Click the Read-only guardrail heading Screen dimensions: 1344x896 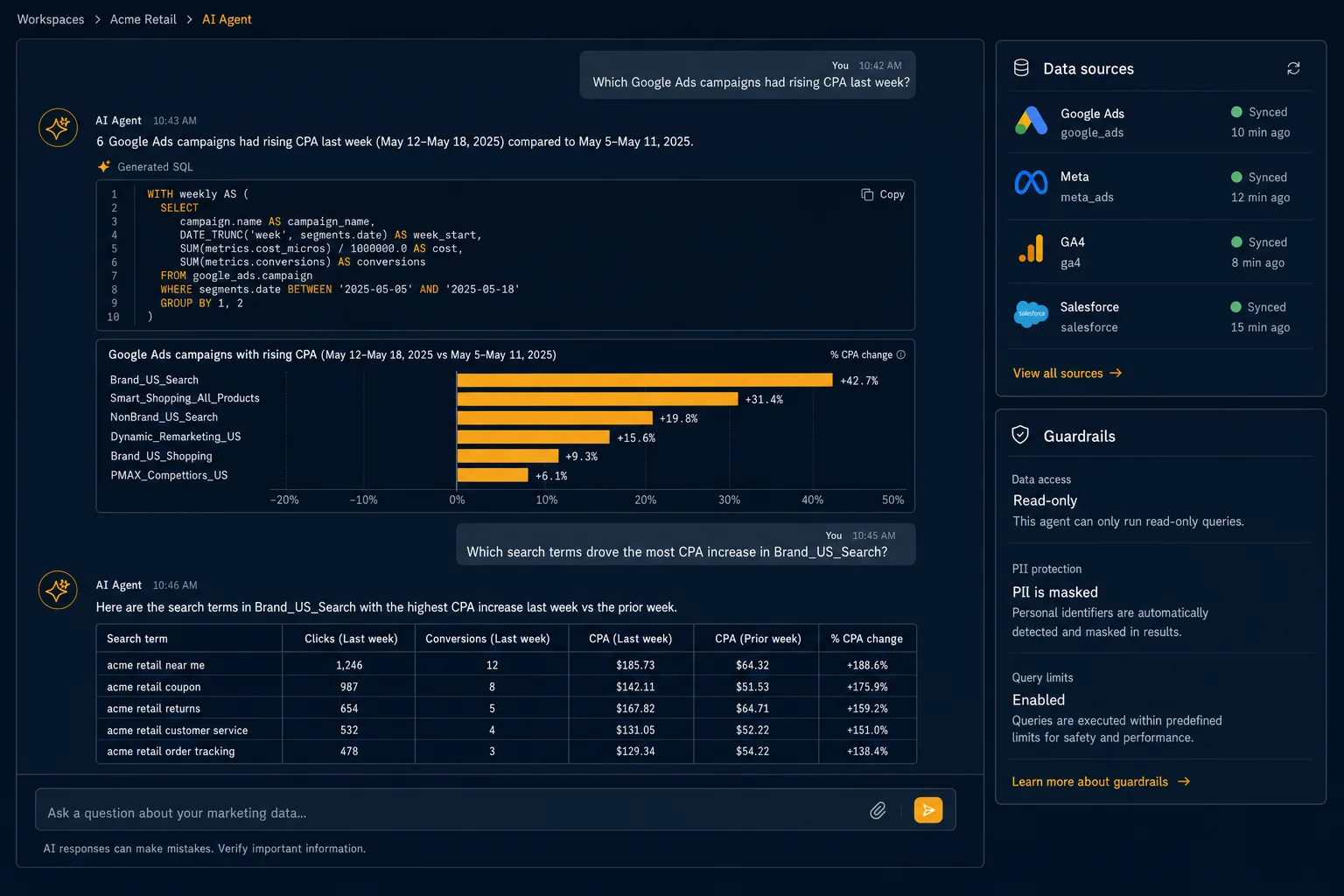click(1045, 500)
